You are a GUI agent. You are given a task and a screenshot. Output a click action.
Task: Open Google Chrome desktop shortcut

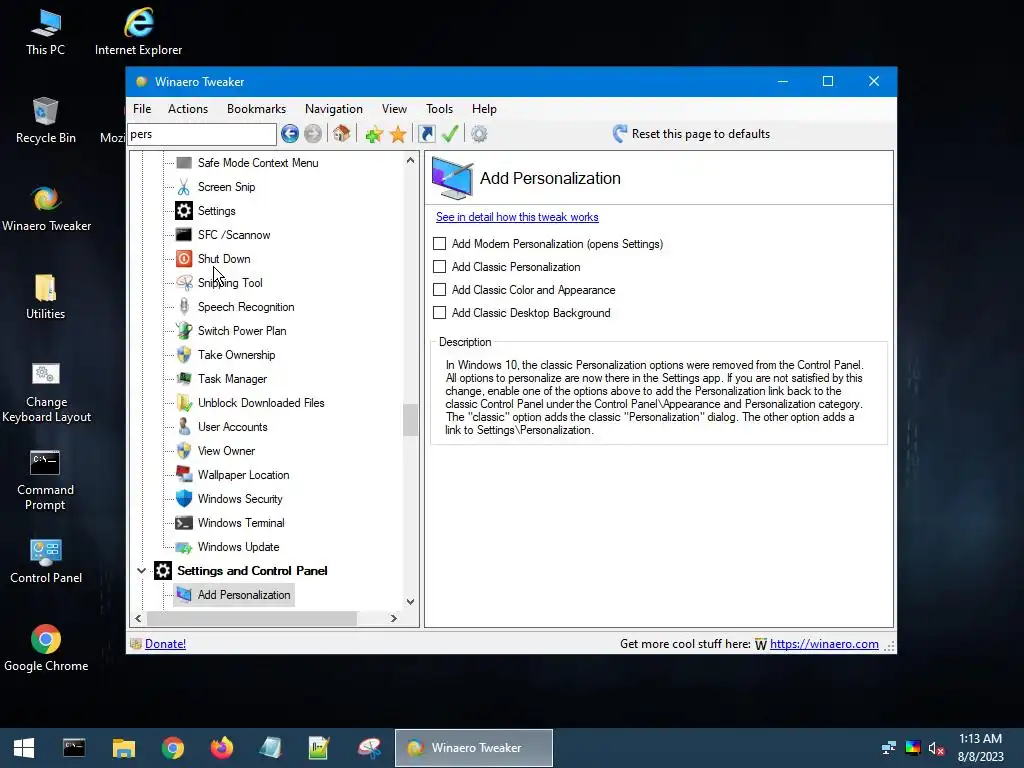tap(46, 648)
